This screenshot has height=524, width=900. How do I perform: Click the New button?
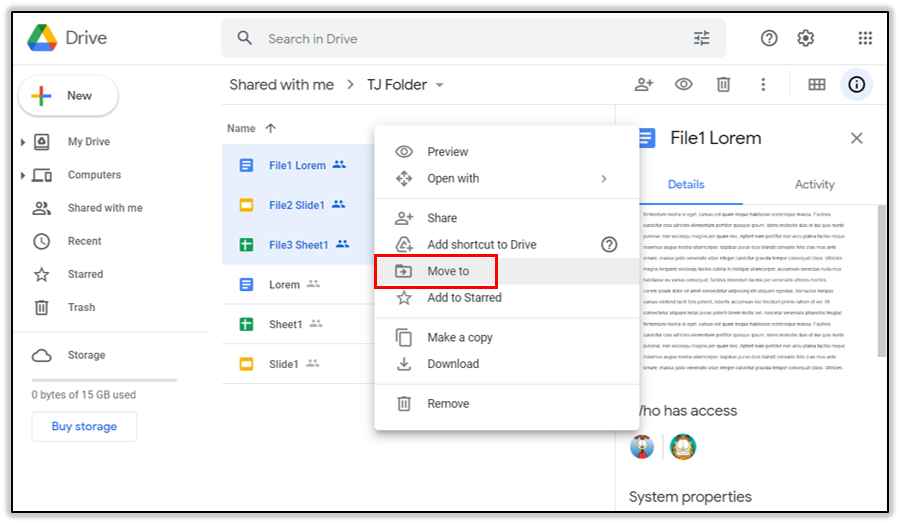point(68,96)
